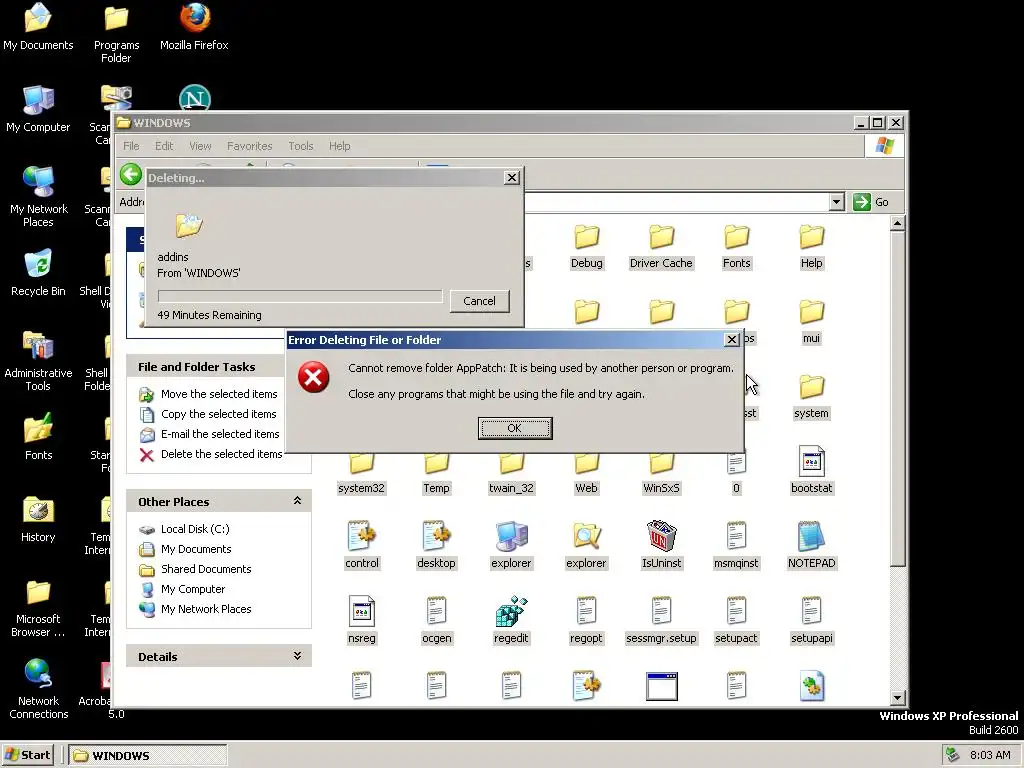This screenshot has width=1024, height=768.
Task: Select the Network Connections desktop icon
Action: pyautogui.click(x=38, y=689)
